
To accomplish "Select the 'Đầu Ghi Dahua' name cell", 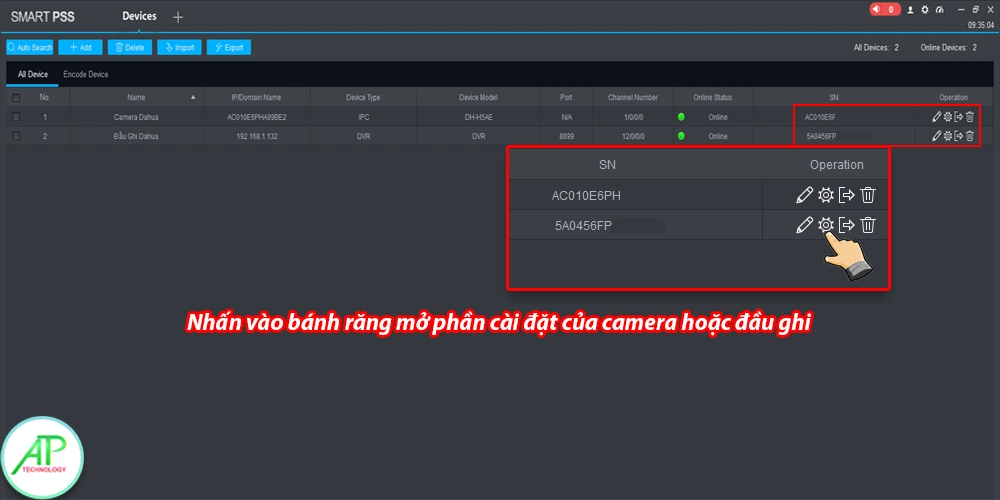I will [136, 136].
